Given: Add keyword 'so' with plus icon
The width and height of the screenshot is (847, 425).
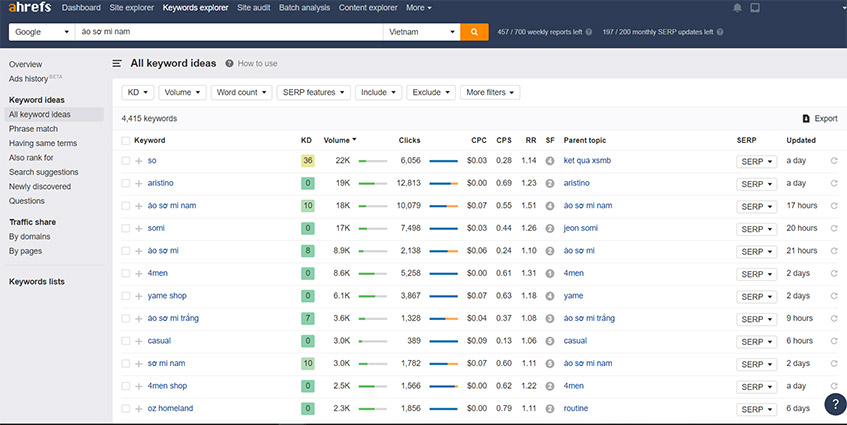Looking at the screenshot, I should coord(139,161).
